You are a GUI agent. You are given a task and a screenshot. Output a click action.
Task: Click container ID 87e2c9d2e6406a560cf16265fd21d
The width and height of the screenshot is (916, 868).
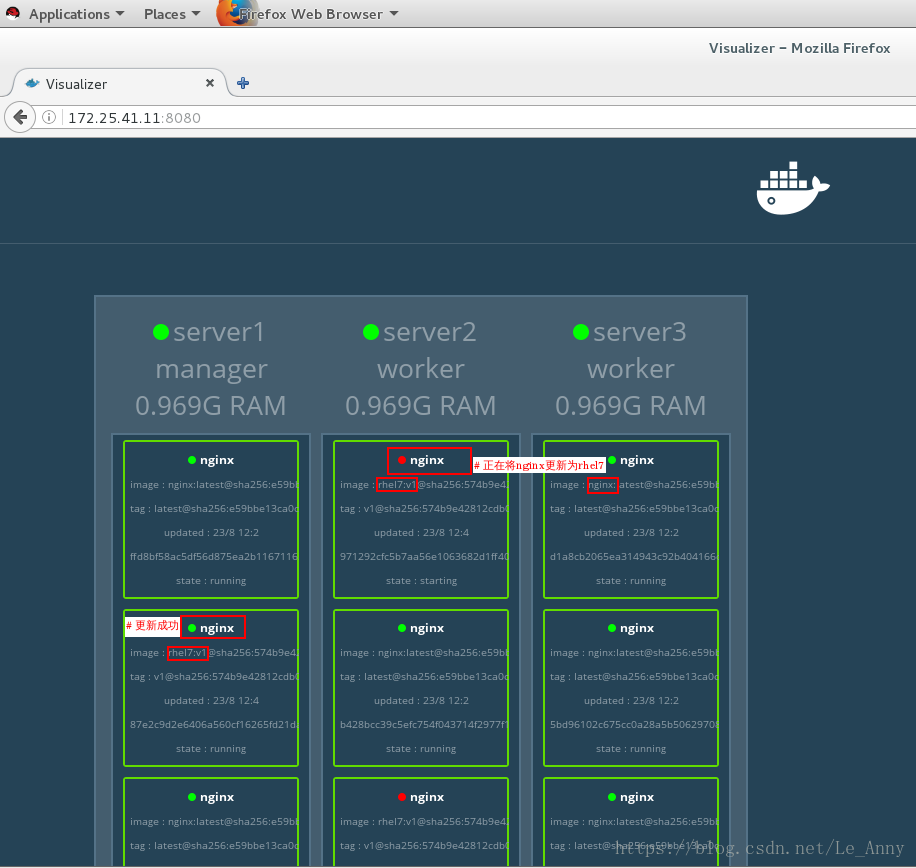[x=214, y=725]
